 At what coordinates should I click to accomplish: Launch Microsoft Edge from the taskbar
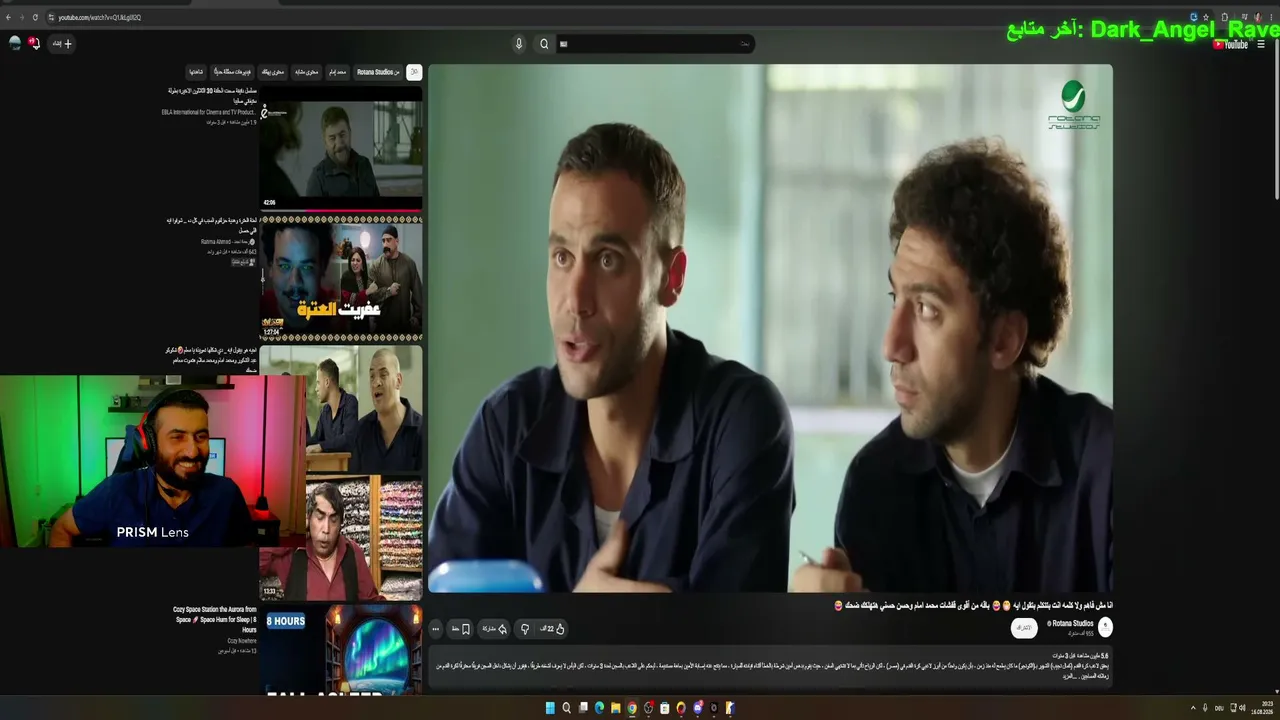[599, 708]
